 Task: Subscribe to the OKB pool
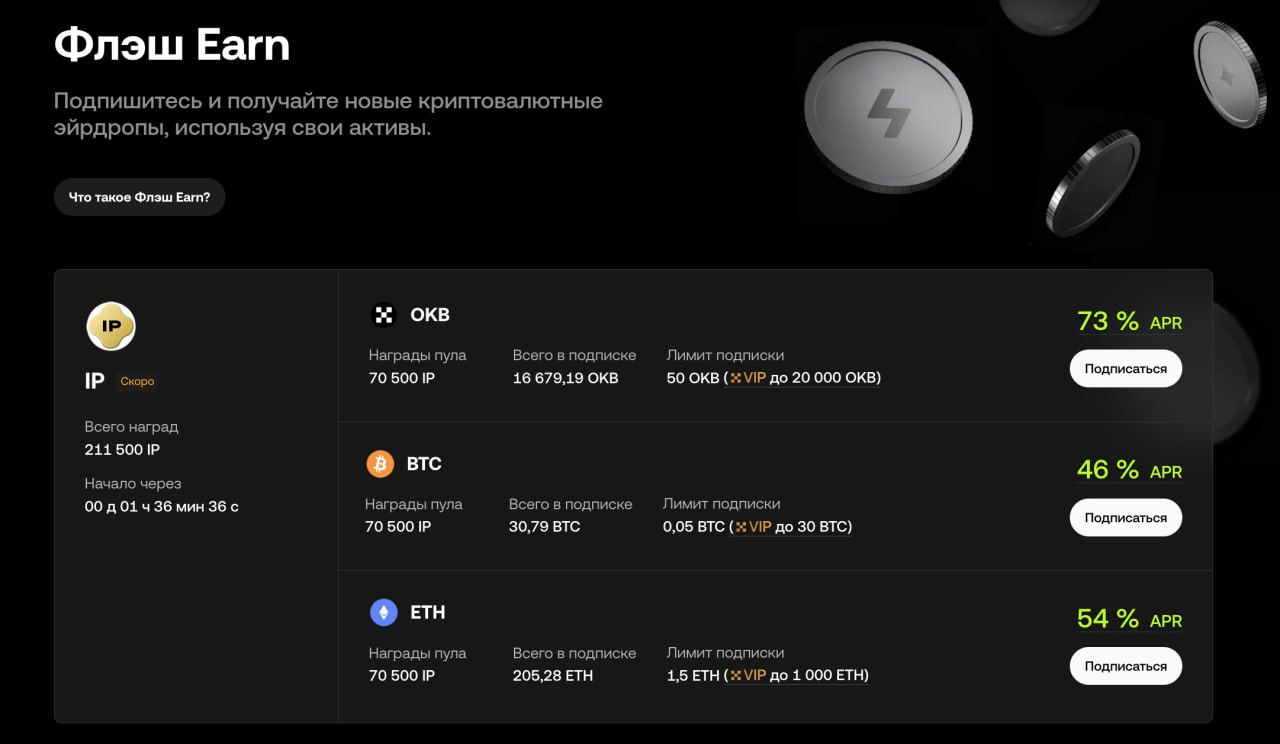(x=1125, y=369)
